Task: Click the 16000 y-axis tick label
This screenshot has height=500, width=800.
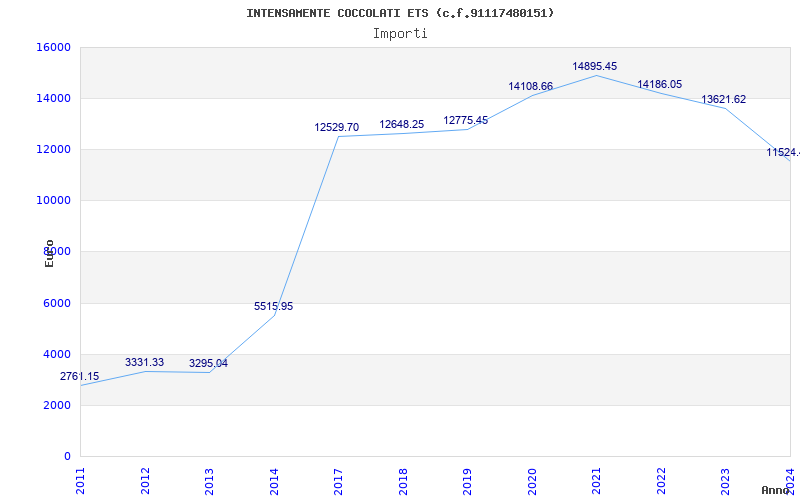Action: pyautogui.click(x=53, y=47)
